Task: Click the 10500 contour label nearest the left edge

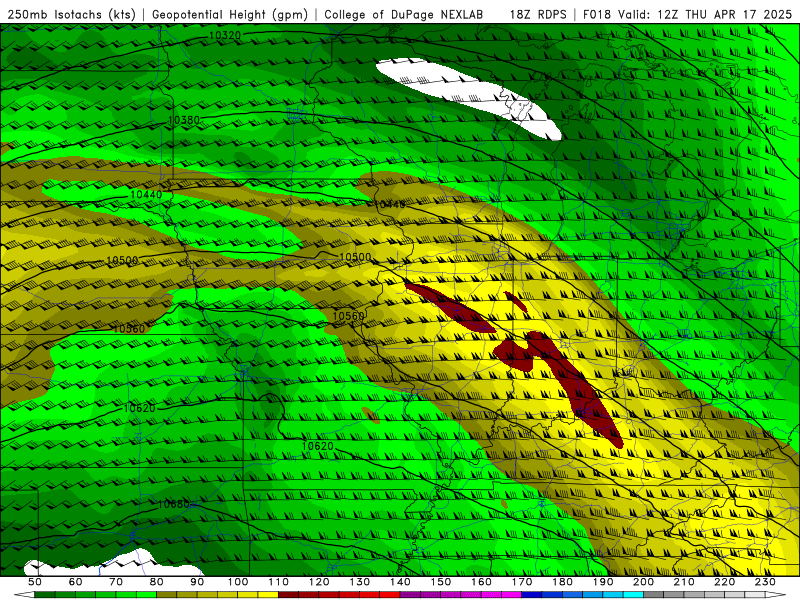Action: click(x=122, y=260)
